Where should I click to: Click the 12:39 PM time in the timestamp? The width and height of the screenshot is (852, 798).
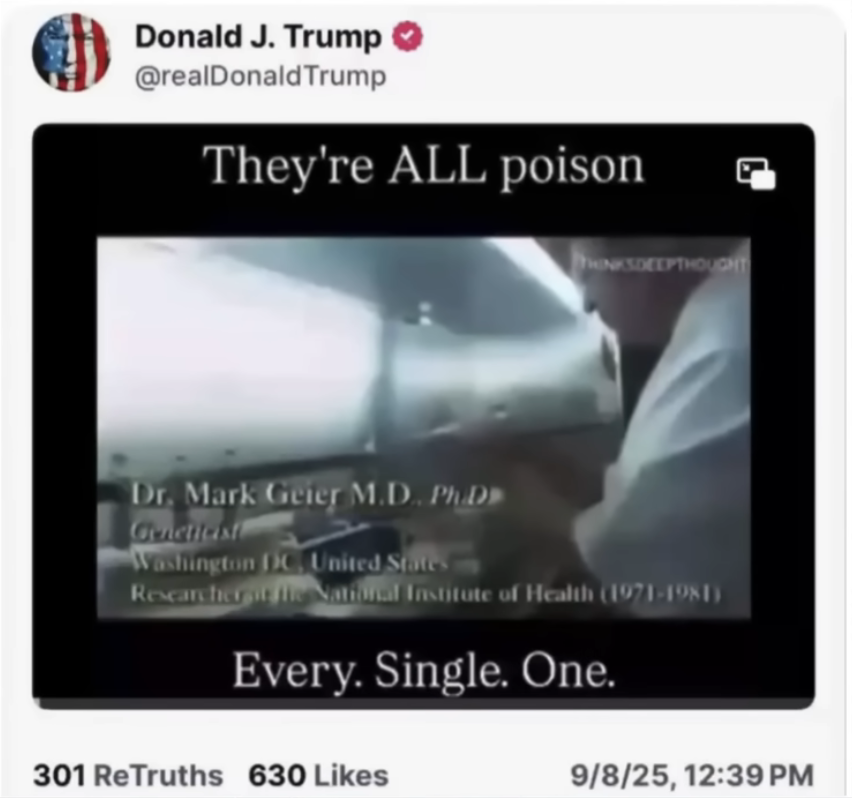point(750,775)
